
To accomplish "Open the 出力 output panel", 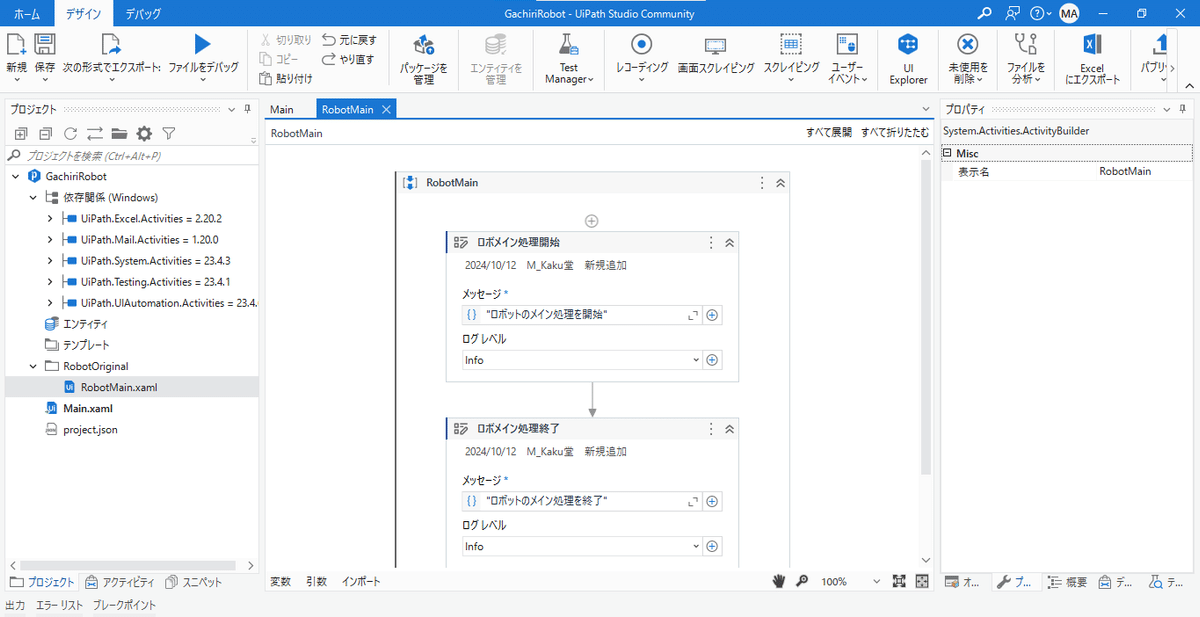I will pyautogui.click(x=15, y=605).
